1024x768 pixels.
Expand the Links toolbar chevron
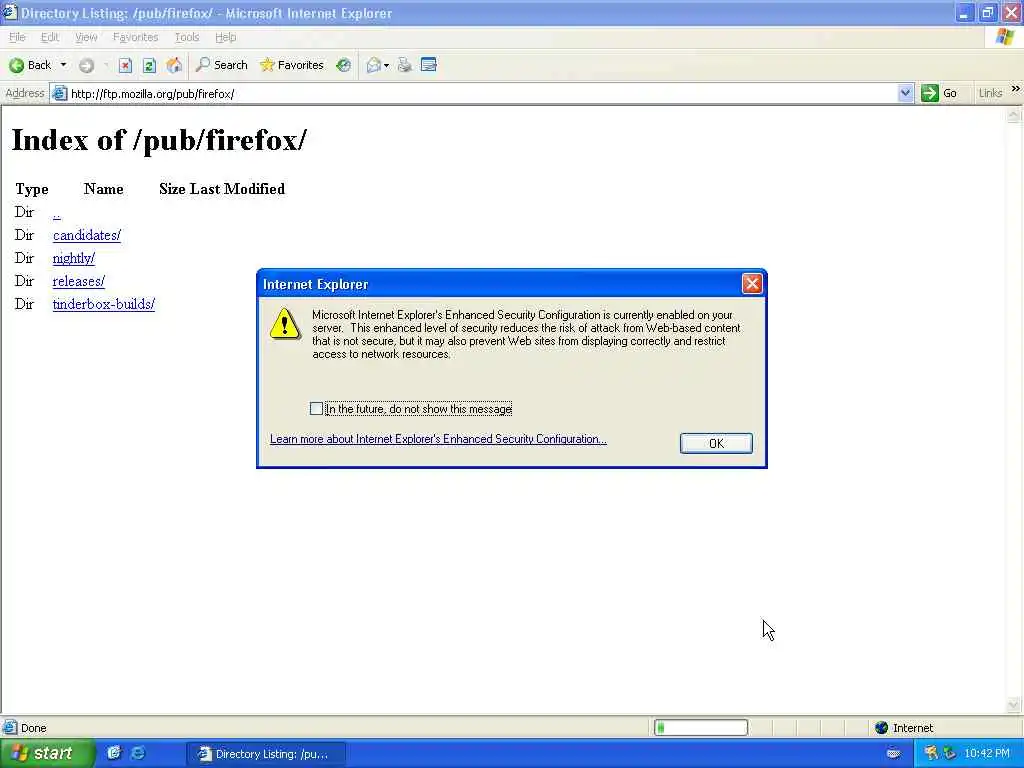[1016, 89]
